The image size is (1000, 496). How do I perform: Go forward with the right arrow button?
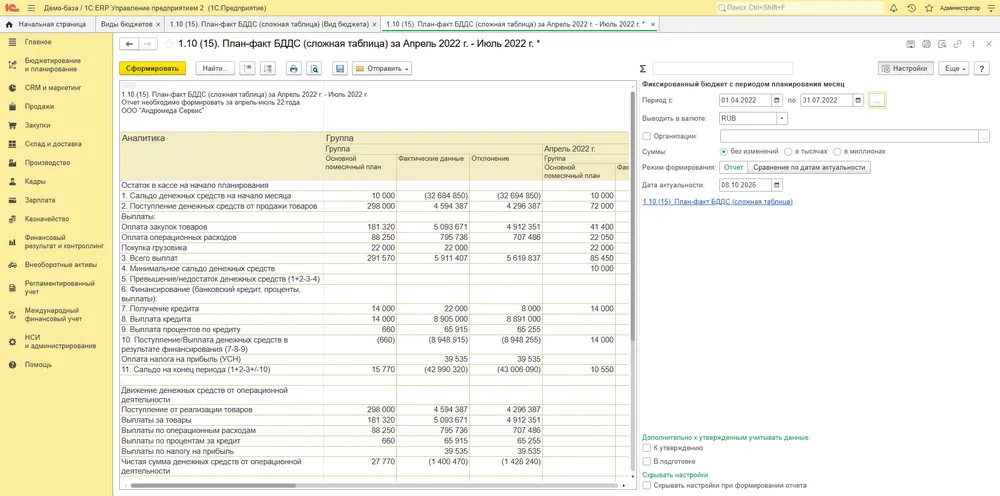(x=147, y=44)
